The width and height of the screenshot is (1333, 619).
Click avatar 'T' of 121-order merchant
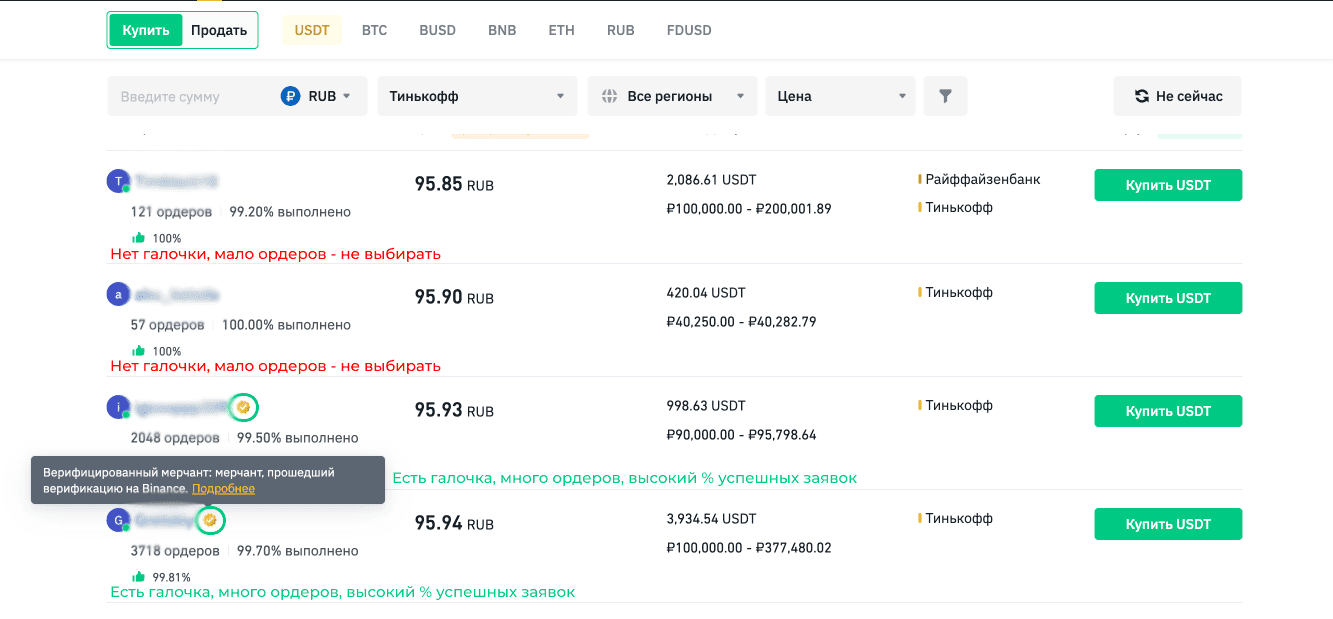pyautogui.click(x=118, y=181)
